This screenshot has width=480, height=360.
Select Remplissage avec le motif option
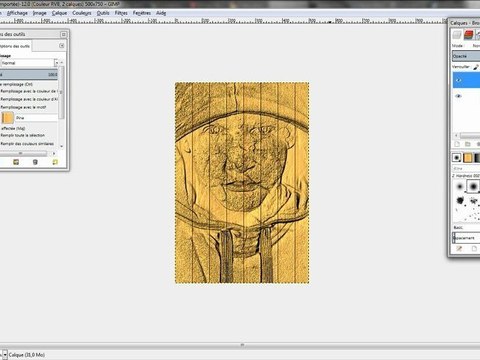(x=23, y=107)
